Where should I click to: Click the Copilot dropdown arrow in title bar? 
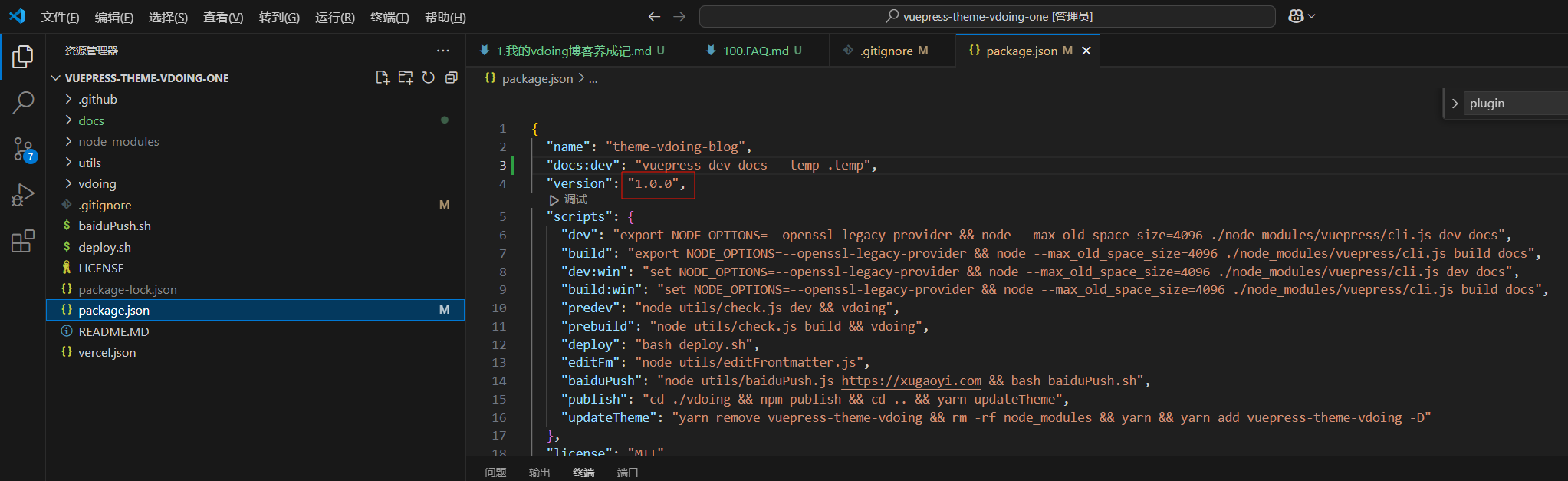tap(1312, 16)
